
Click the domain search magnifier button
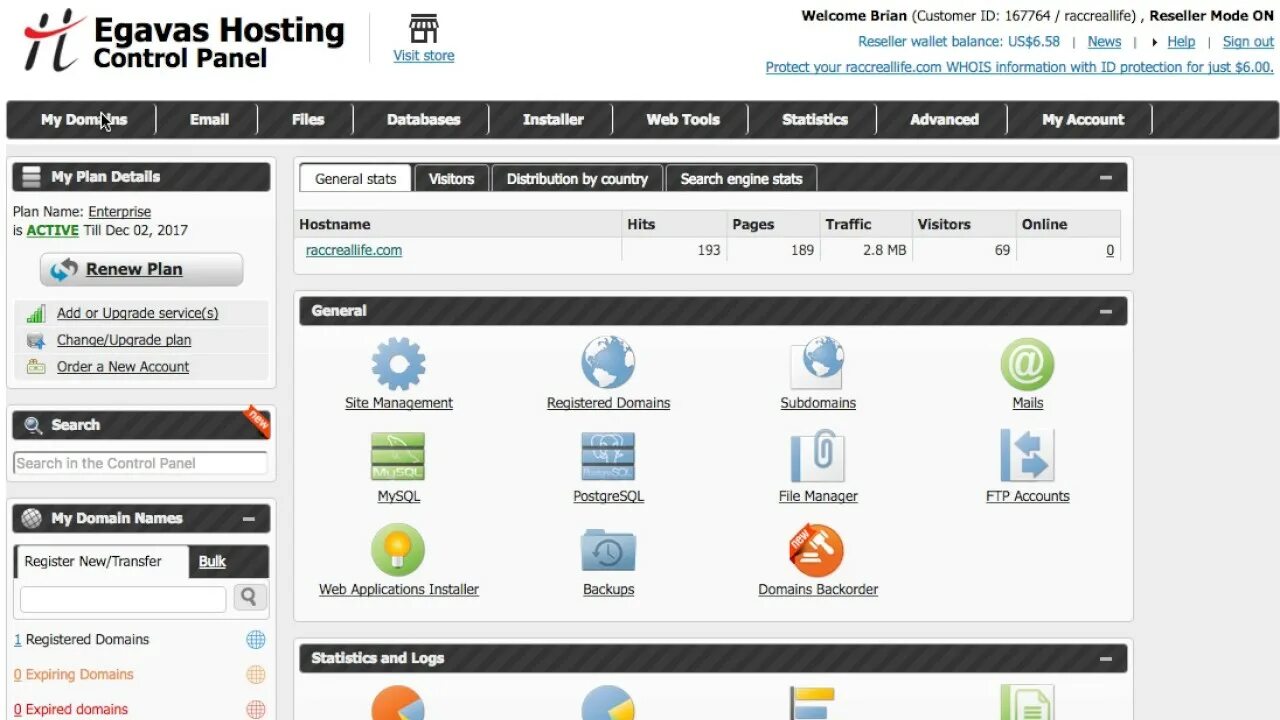[249, 598]
